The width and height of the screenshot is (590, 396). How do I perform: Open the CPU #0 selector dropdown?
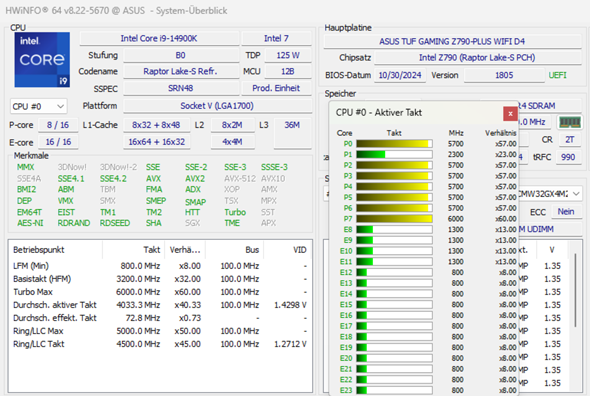pyautogui.click(x=38, y=107)
